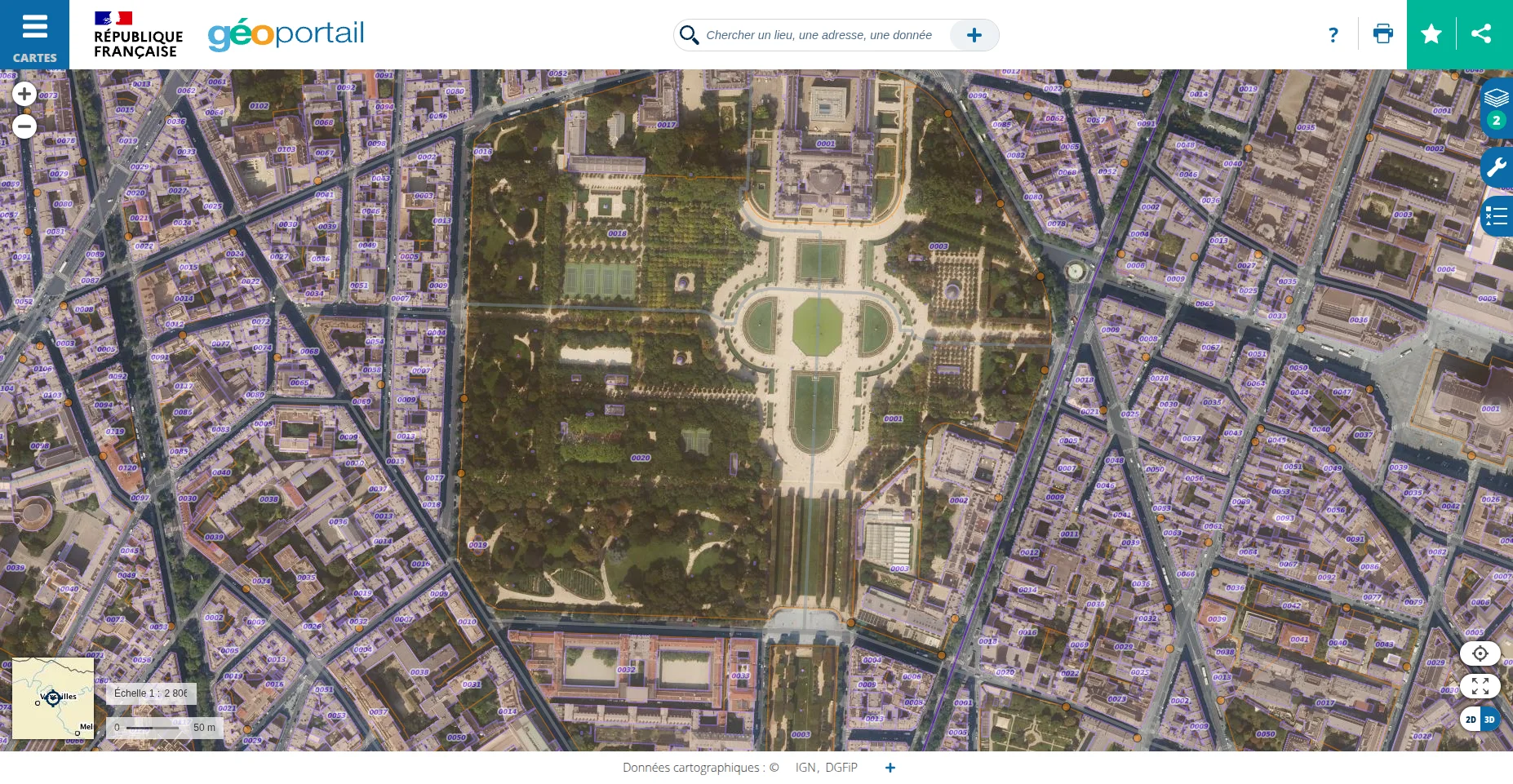Image resolution: width=1513 pixels, height=784 pixels.
Task: Open the CARTES hamburger menu
Action: click(34, 34)
